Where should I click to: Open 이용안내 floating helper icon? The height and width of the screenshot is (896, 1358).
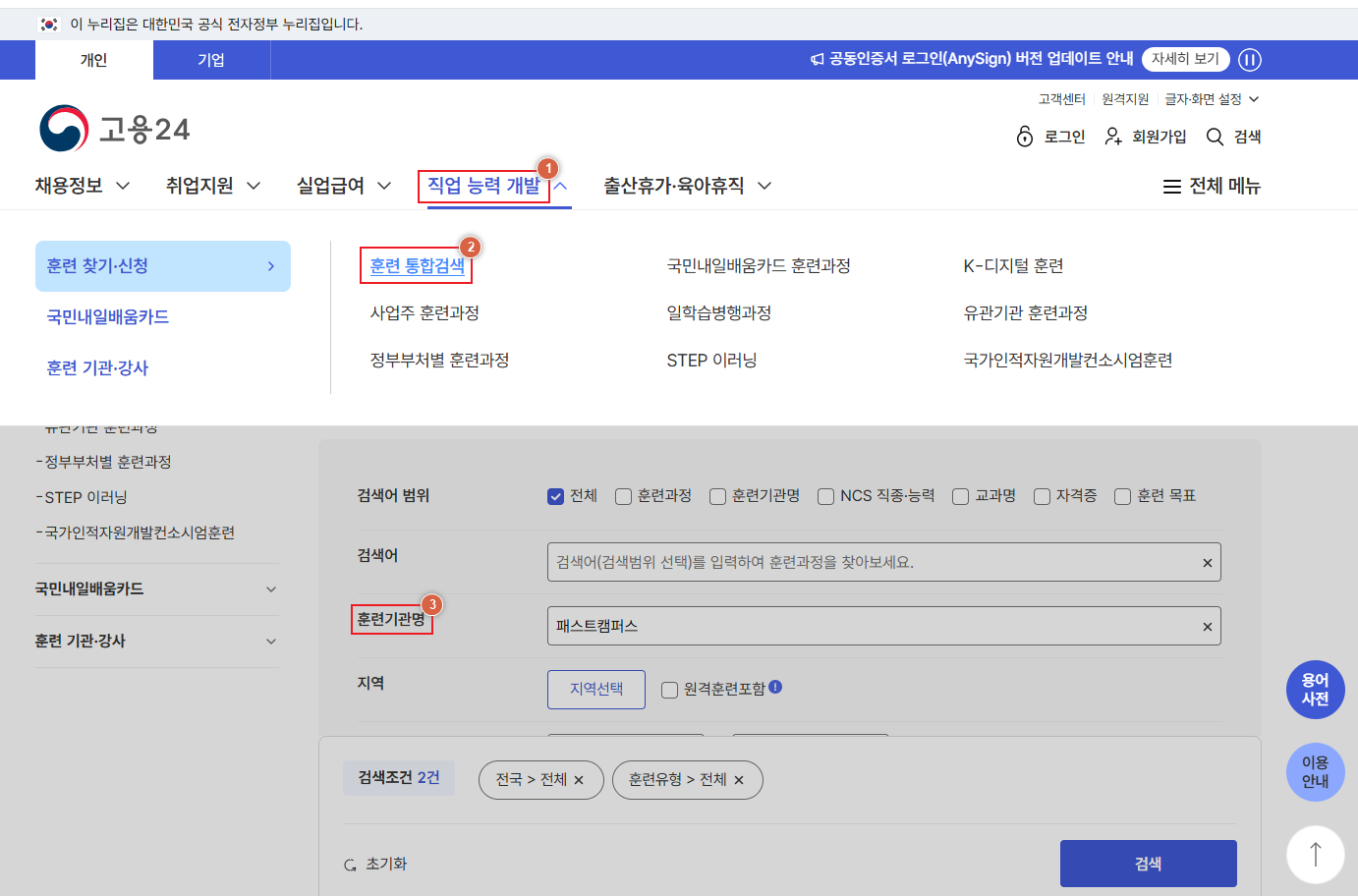[1315, 772]
